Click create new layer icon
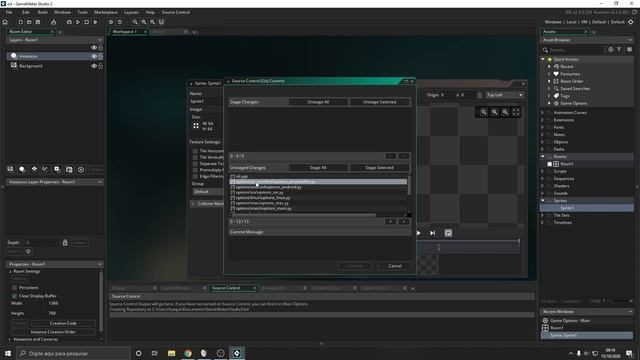This screenshot has width=640, height=360. [x=10, y=169]
